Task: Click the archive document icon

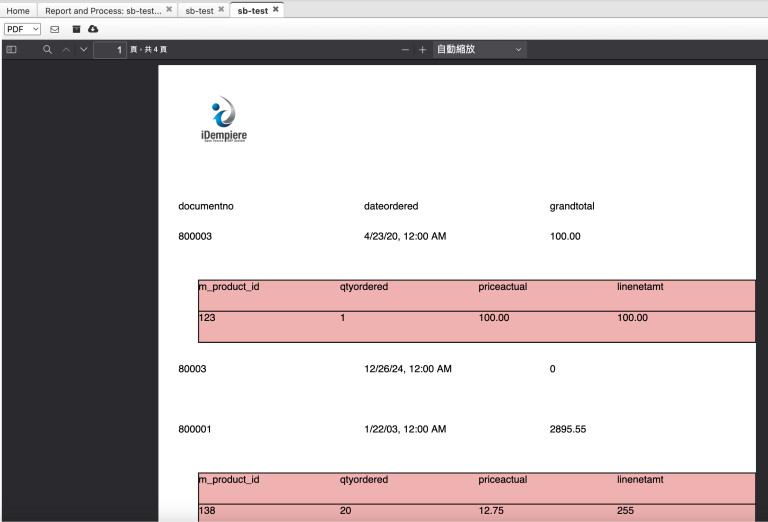Action: coord(76,29)
